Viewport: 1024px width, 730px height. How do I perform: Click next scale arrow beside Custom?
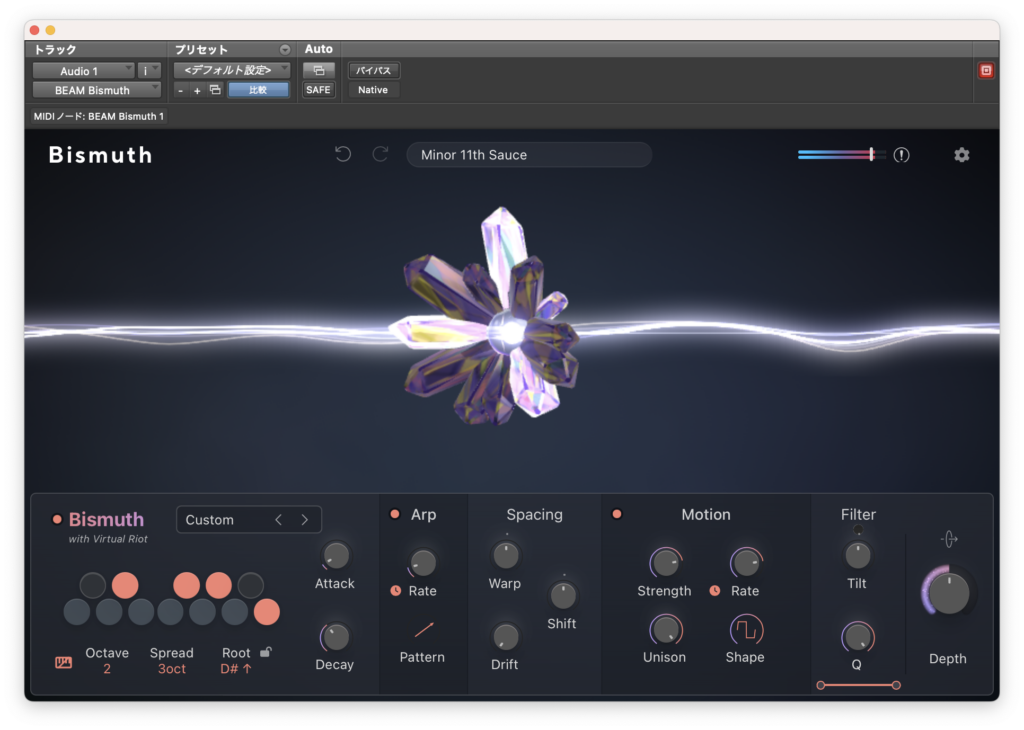(304, 520)
